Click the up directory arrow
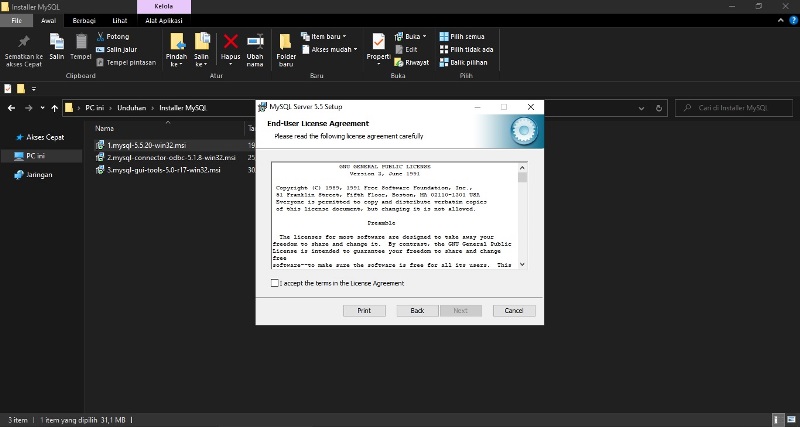Viewport: 800px width, 427px height. (55, 108)
